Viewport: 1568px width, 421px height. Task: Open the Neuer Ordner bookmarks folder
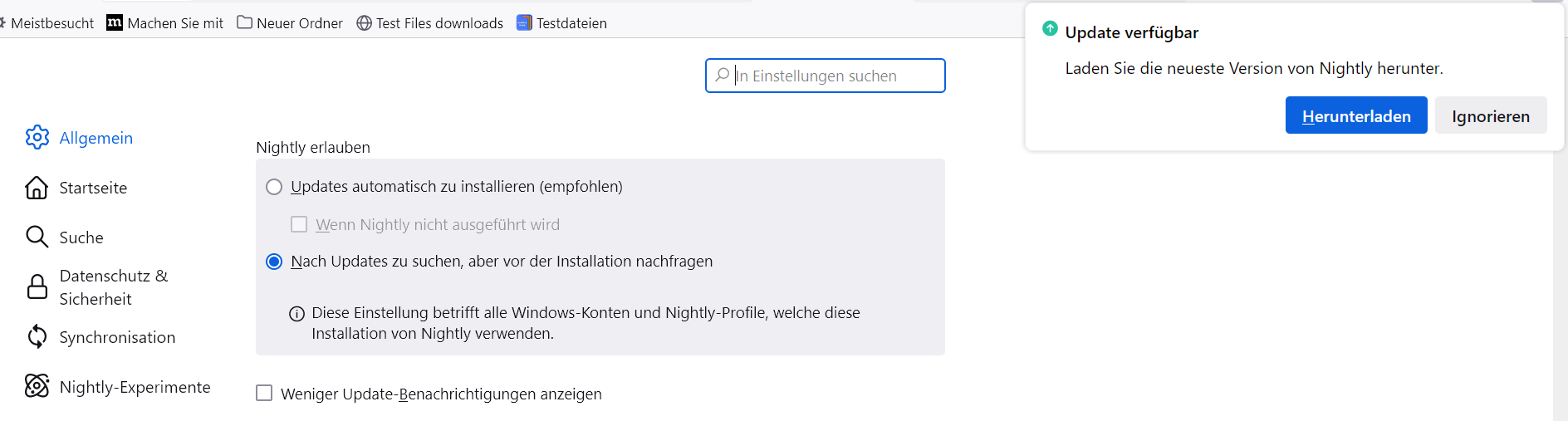(x=290, y=23)
